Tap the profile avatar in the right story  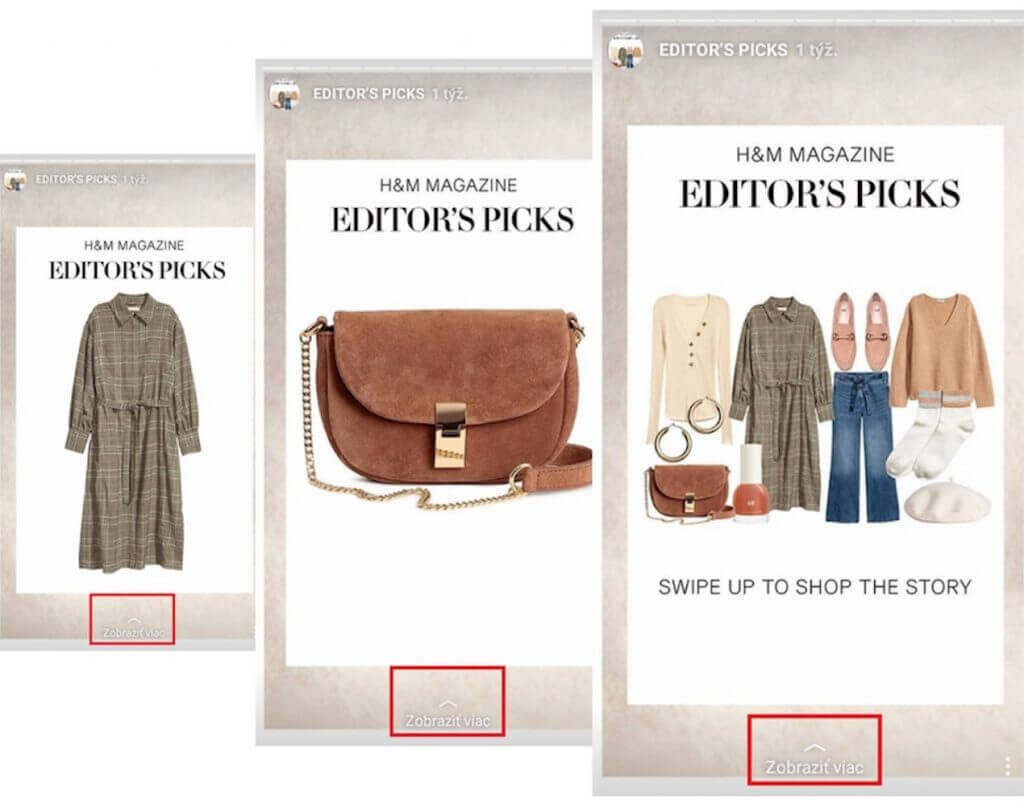point(626,50)
